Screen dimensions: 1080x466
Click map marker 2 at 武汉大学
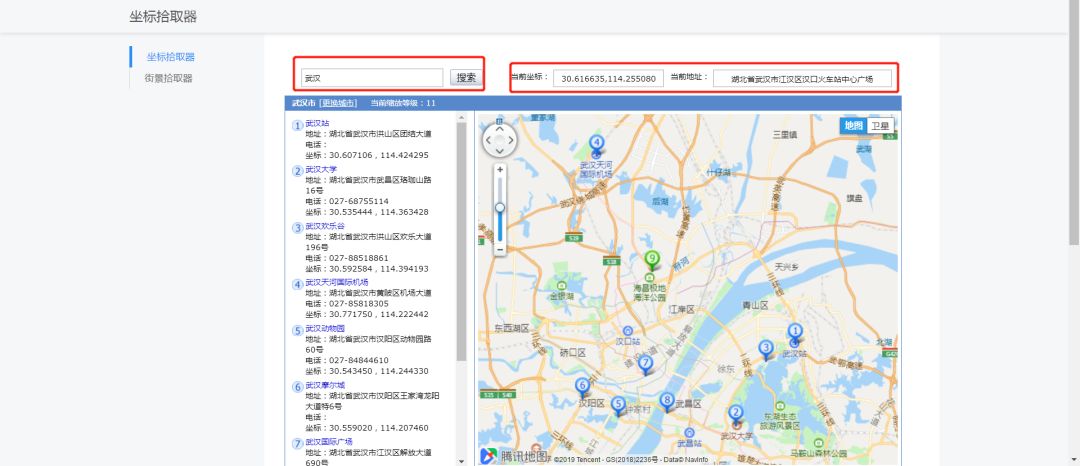[736, 414]
